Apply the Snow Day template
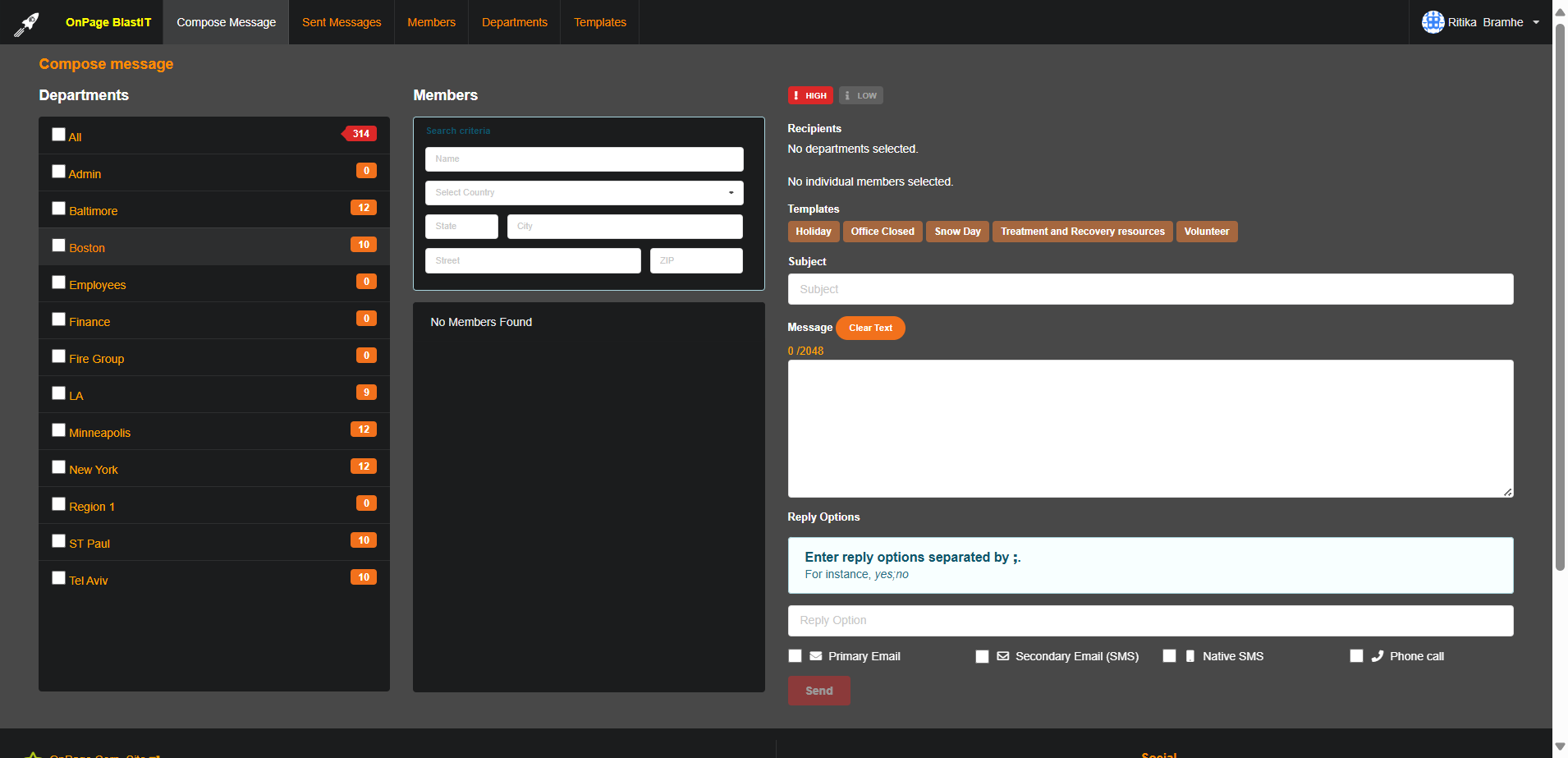The image size is (1568, 758). [957, 232]
